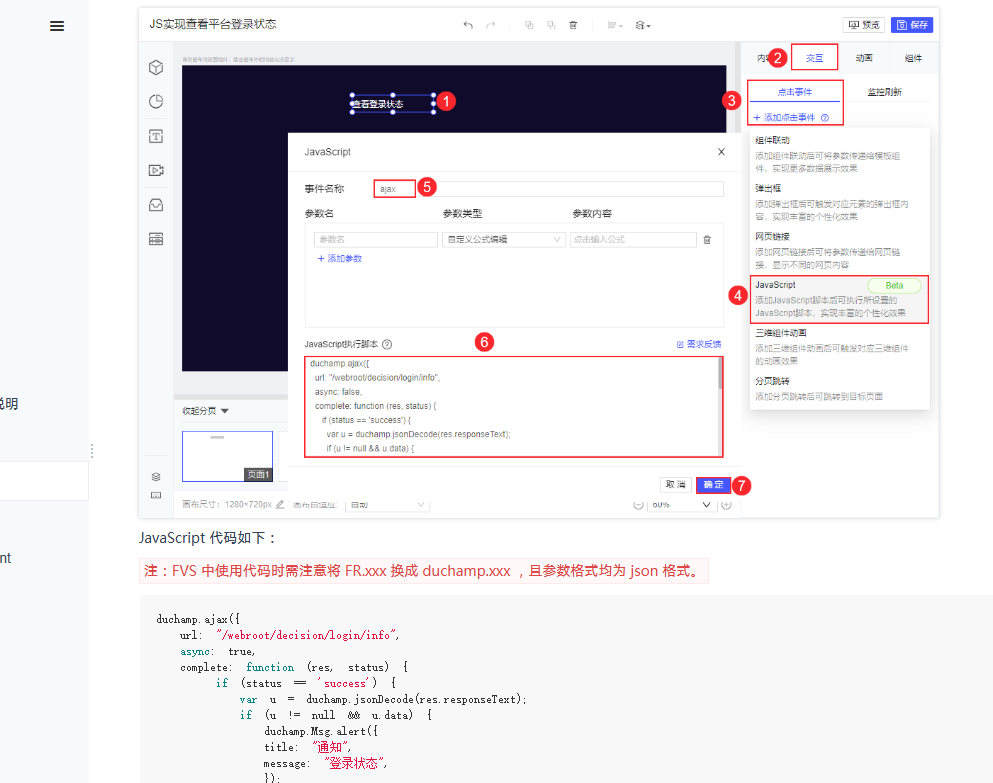Choose 三维组件动画 from event menu
993x783 pixels.
(x=840, y=347)
